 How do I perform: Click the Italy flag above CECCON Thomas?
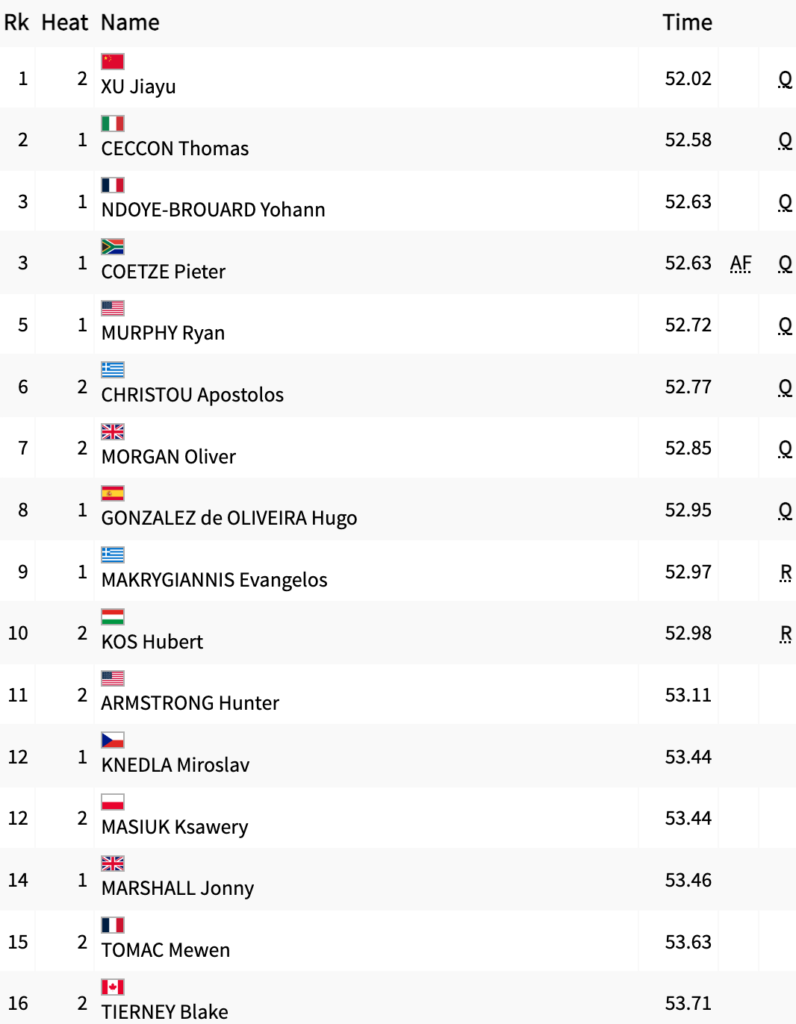pyautogui.click(x=112, y=123)
